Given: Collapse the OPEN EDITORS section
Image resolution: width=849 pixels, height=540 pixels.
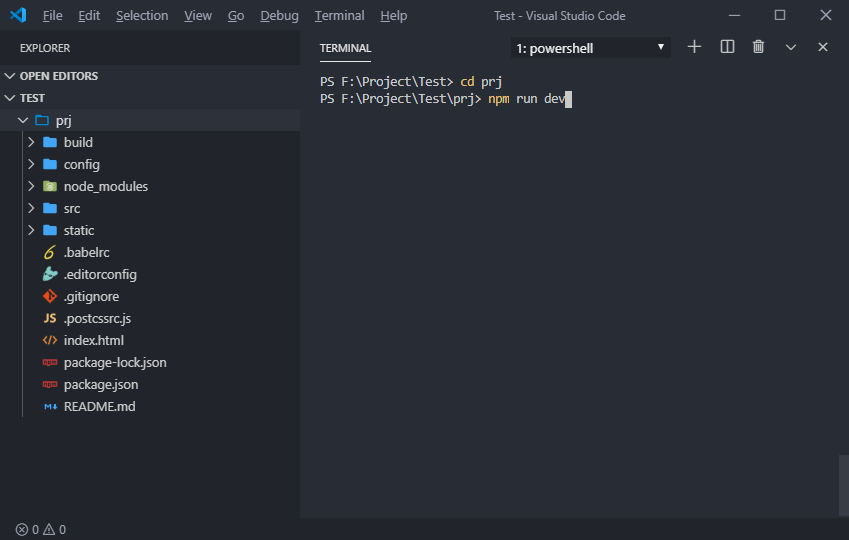Looking at the screenshot, I should pos(10,76).
